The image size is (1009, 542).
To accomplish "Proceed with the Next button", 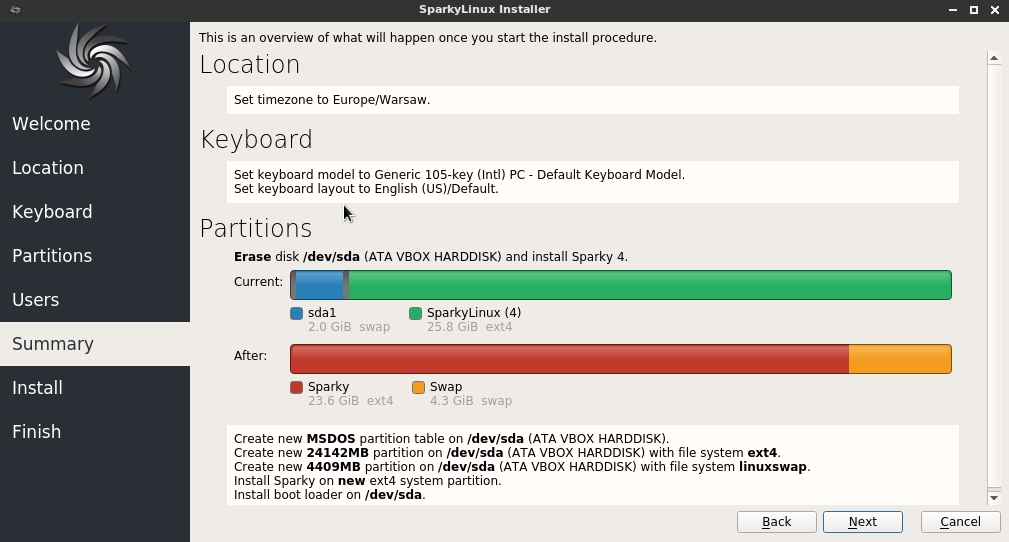I will (x=863, y=522).
